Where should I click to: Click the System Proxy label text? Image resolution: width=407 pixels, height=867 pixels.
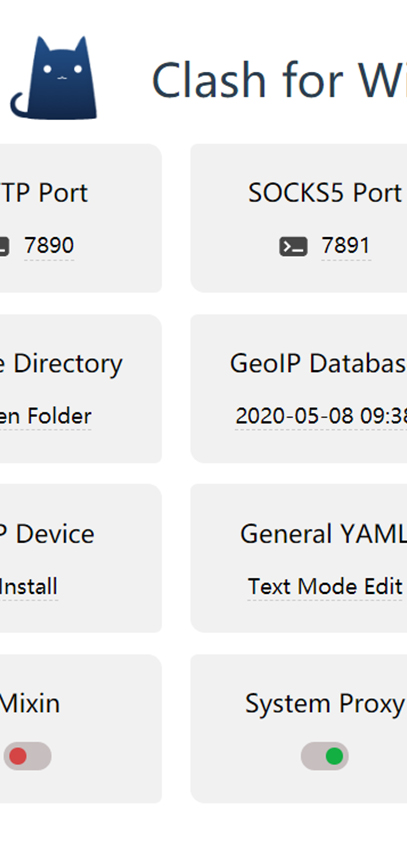coord(325,704)
